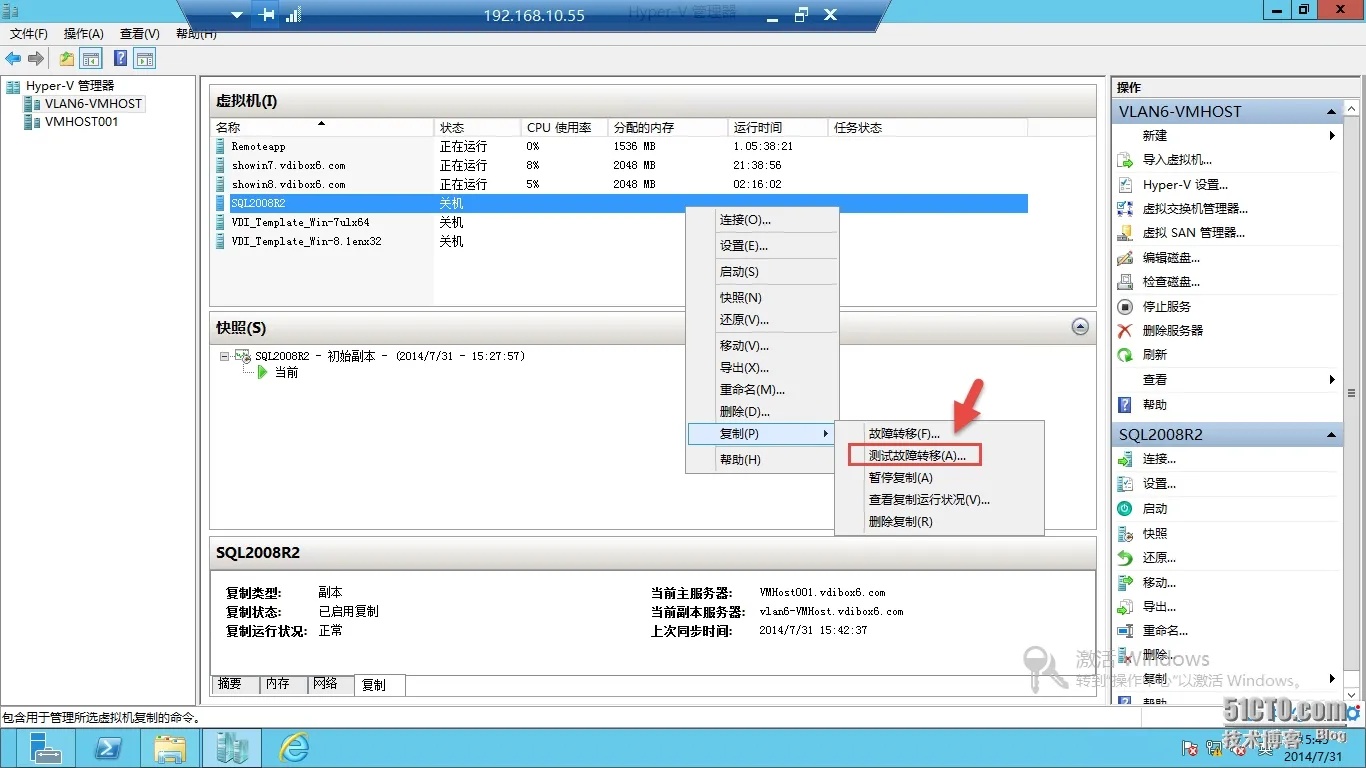Select the VDI_Template_Win-7ulx64 virtual machine row
1366x768 pixels.
[x=620, y=222]
